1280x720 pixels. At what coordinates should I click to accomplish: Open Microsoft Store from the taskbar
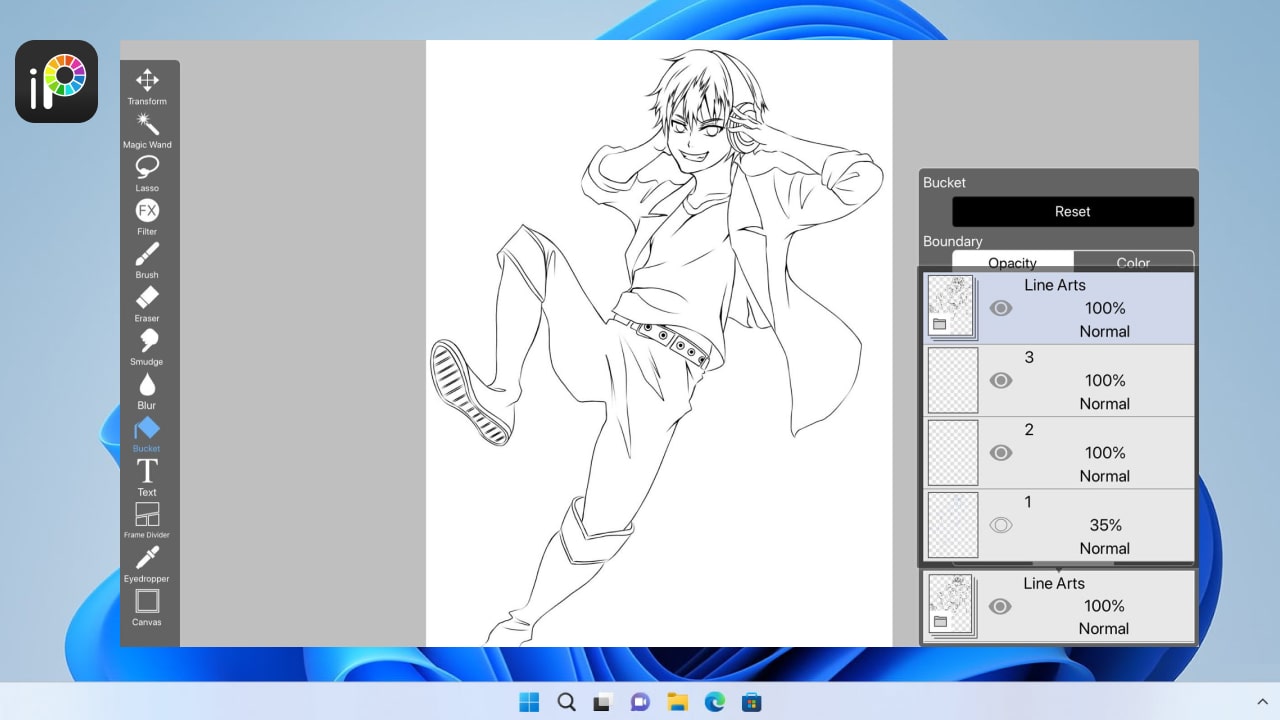pos(751,702)
